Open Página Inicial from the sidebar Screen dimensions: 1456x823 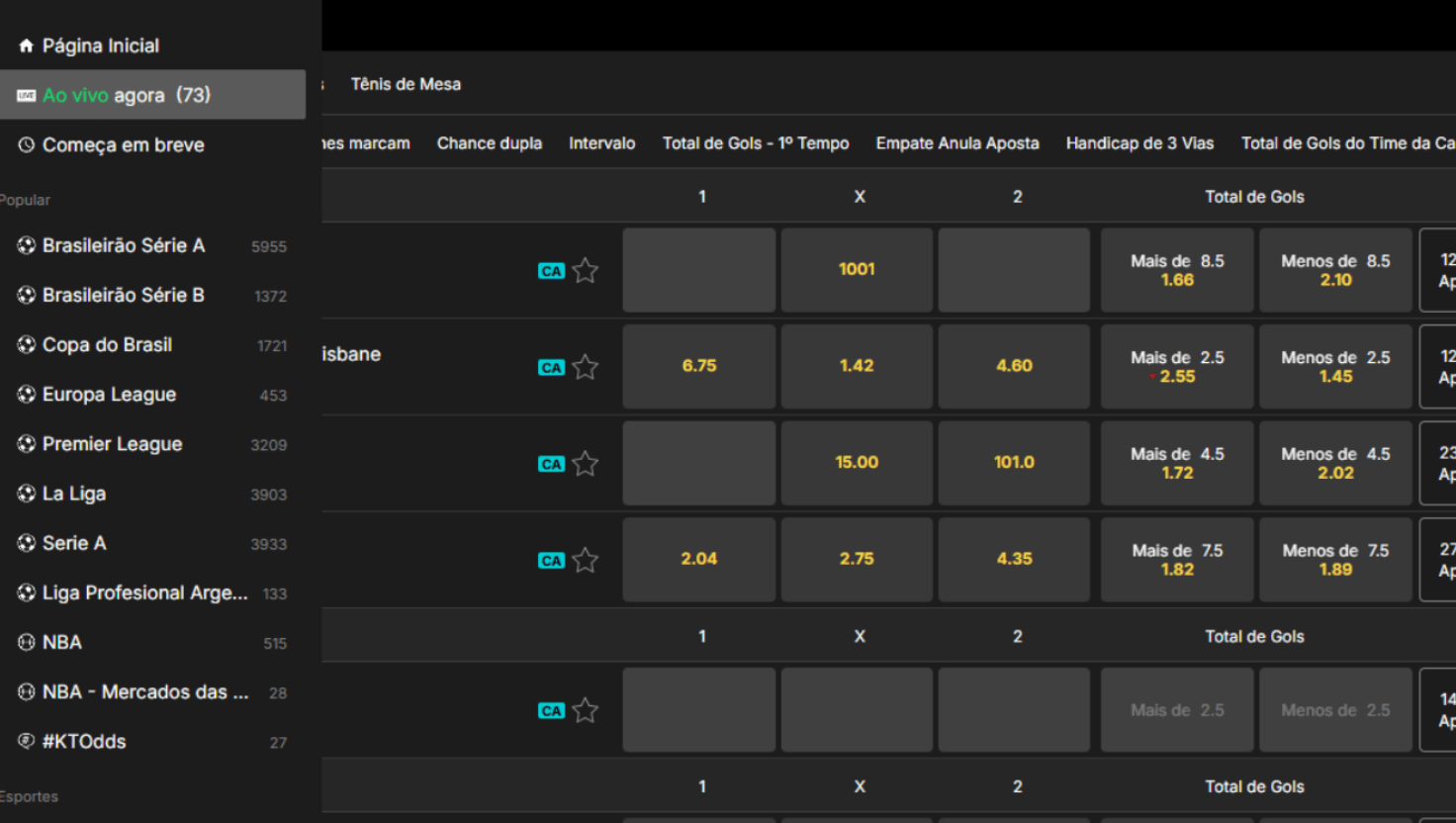pyautogui.click(x=152, y=46)
